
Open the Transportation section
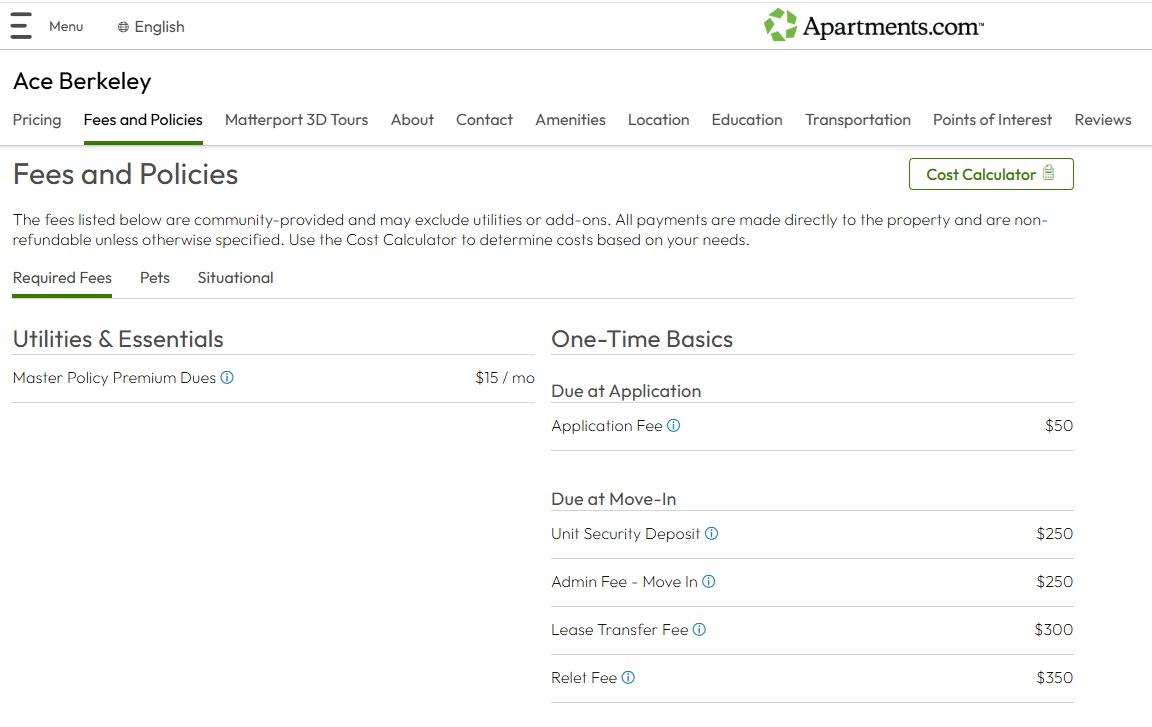click(857, 120)
